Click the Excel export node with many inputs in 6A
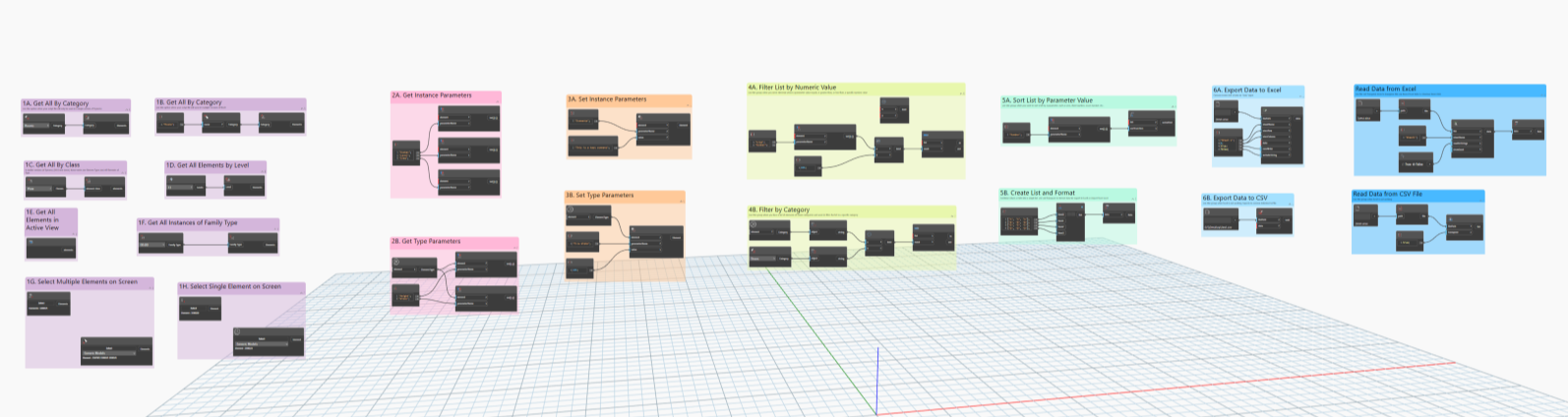This screenshot has width=1568, height=418. pos(1282,135)
